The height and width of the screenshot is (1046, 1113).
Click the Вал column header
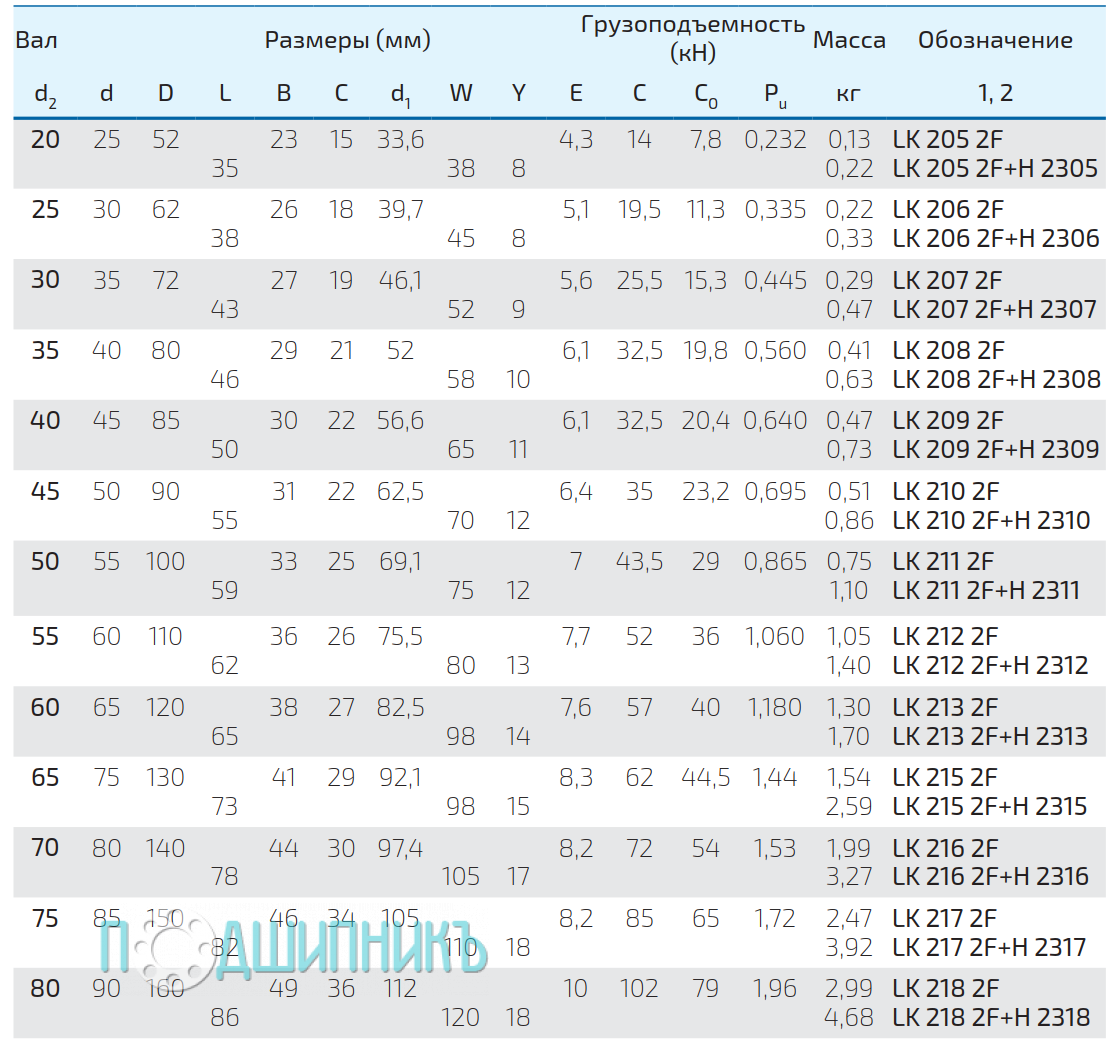[36, 40]
